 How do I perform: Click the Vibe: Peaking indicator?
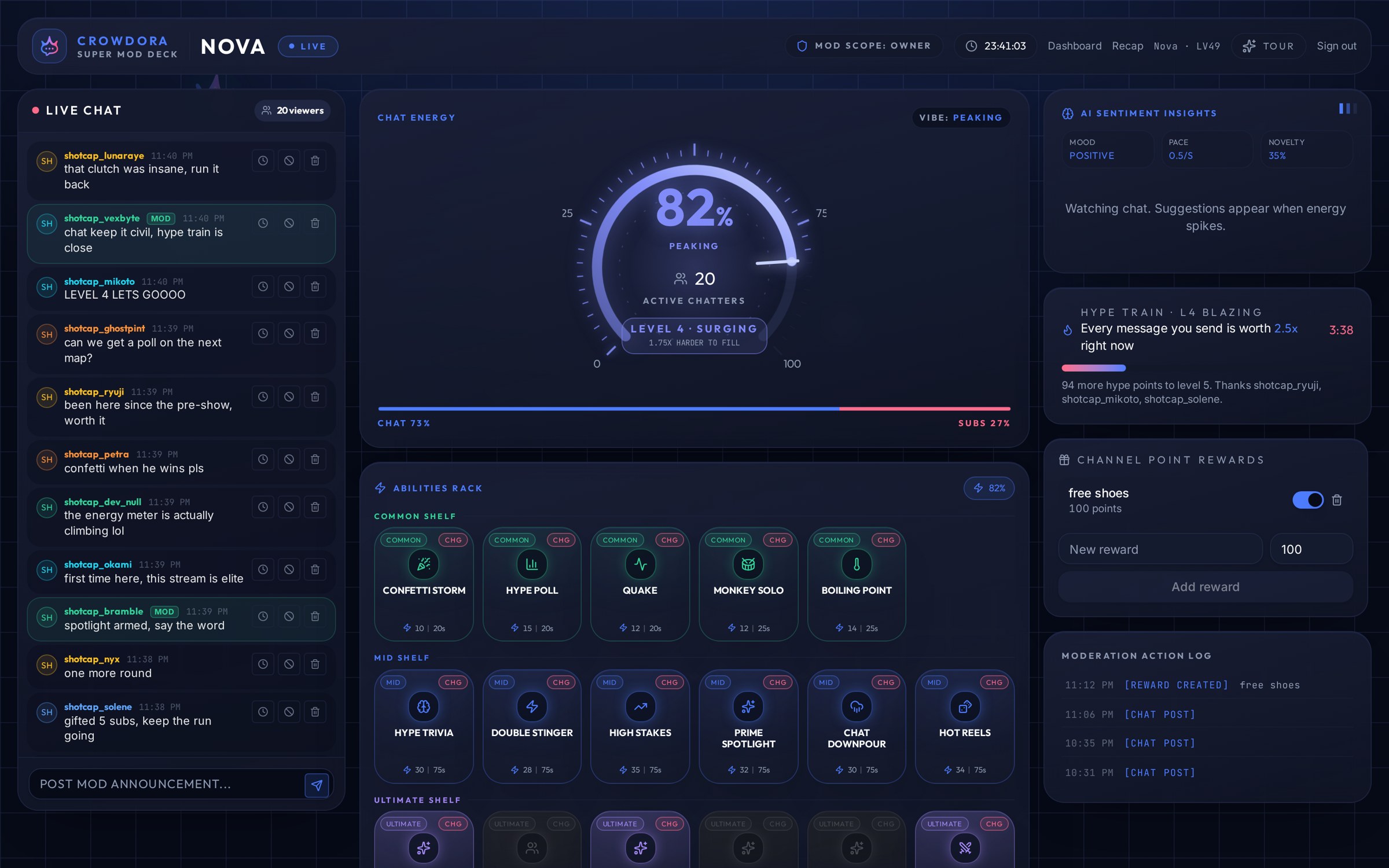click(961, 117)
